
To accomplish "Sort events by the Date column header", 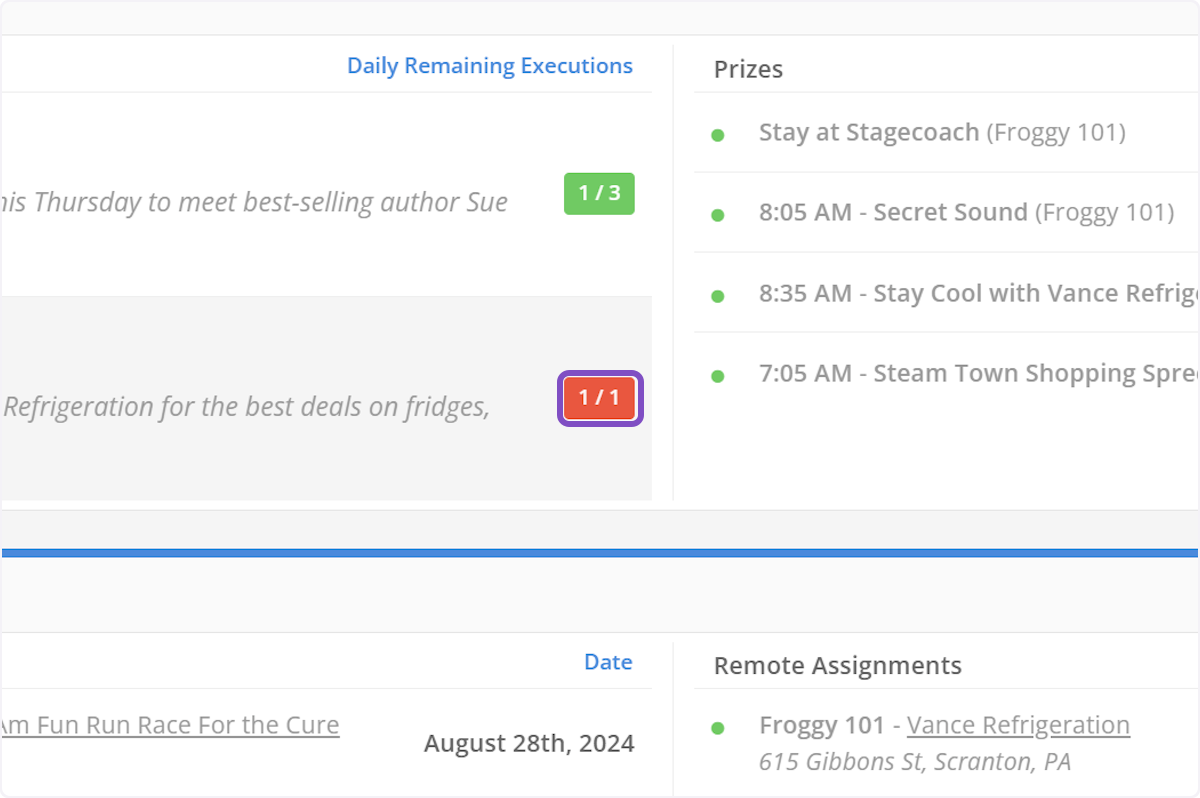I will pyautogui.click(x=608, y=662).
